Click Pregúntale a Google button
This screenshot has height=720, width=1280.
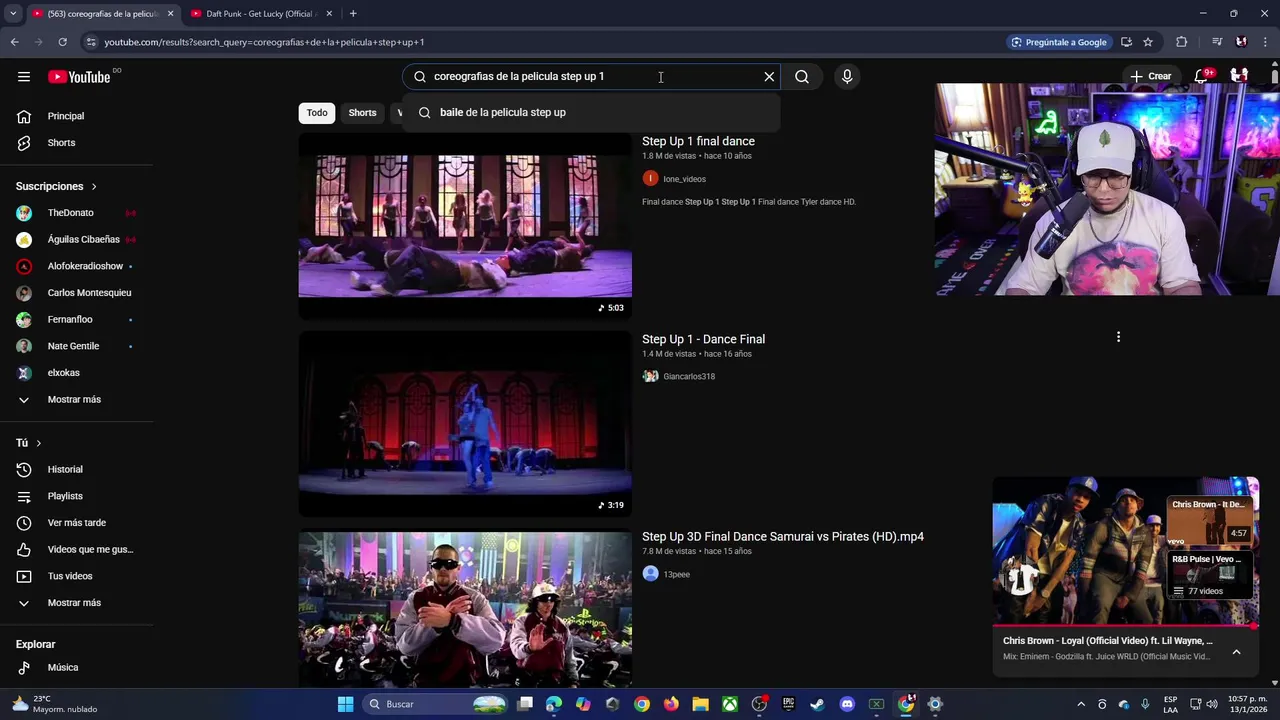point(1059,42)
